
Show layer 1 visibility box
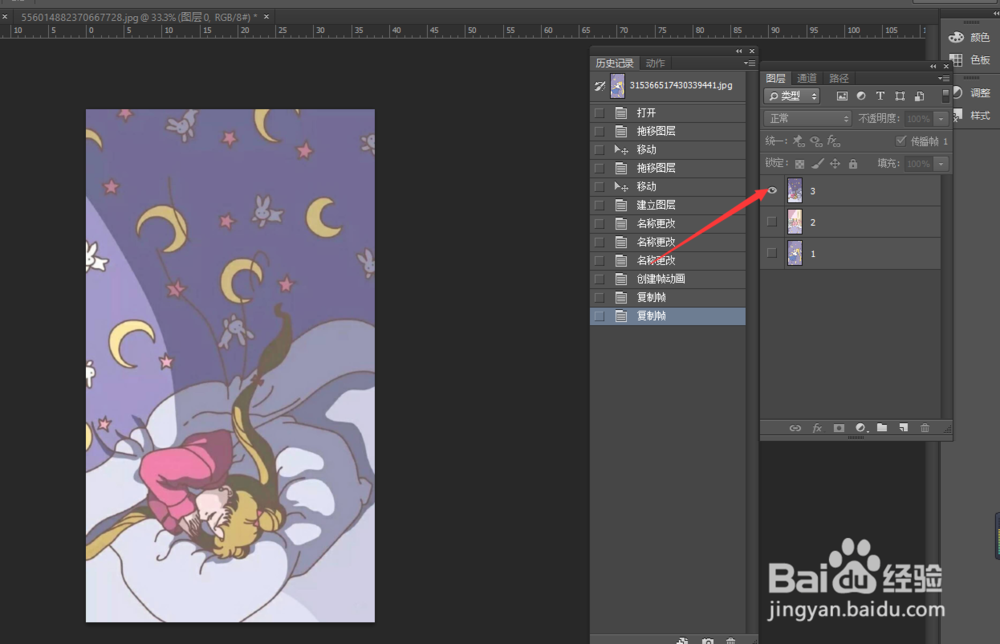pyautogui.click(x=772, y=253)
